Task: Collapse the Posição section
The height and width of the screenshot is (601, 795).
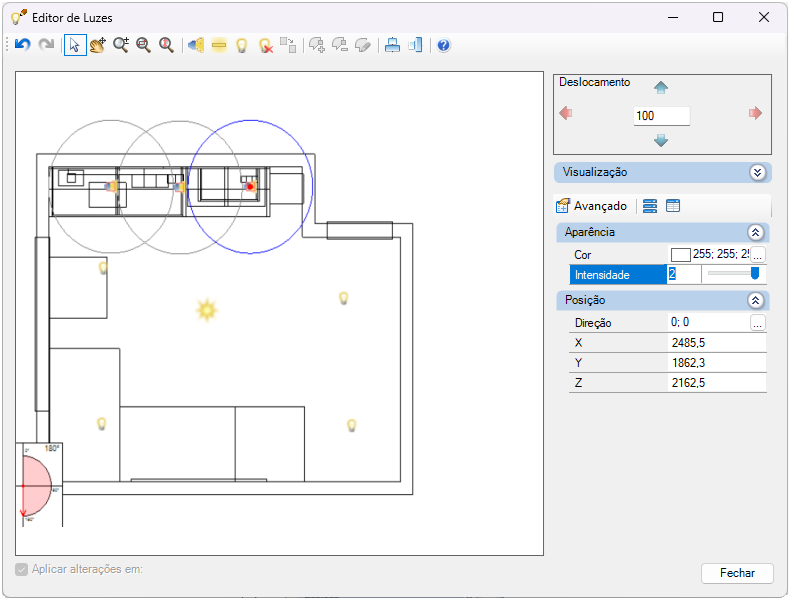Action: click(755, 300)
